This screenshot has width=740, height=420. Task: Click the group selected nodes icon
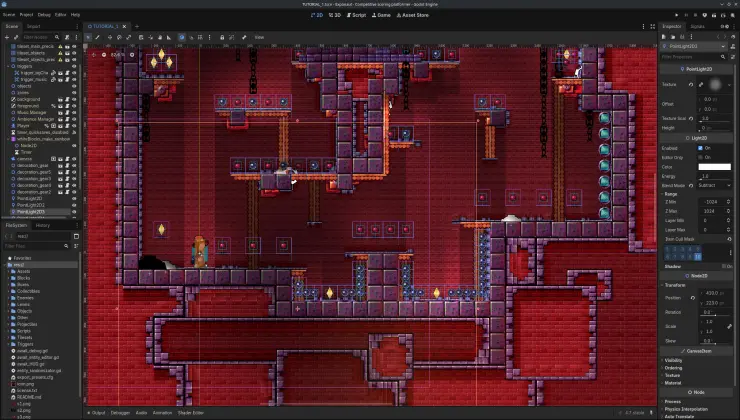(x=231, y=37)
